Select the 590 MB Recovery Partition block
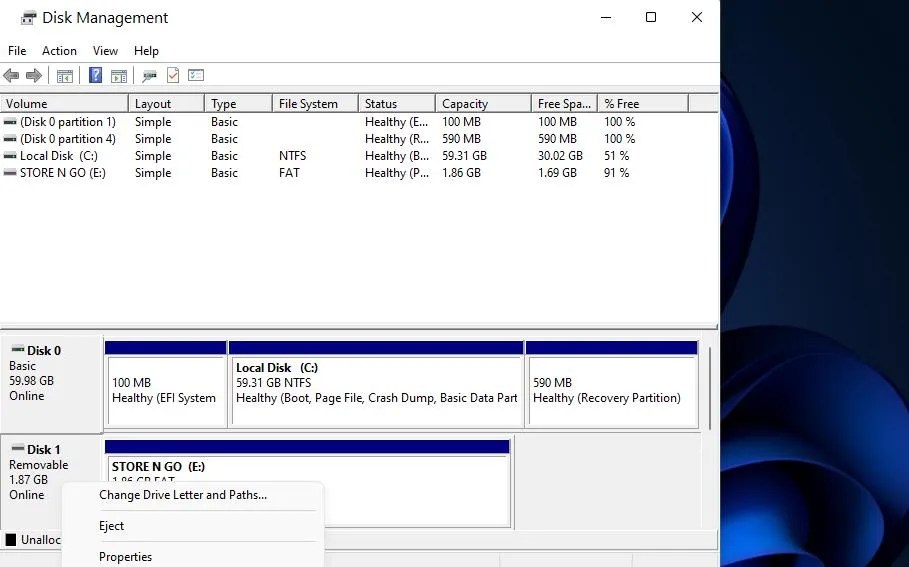The height and width of the screenshot is (567, 909). click(612, 384)
